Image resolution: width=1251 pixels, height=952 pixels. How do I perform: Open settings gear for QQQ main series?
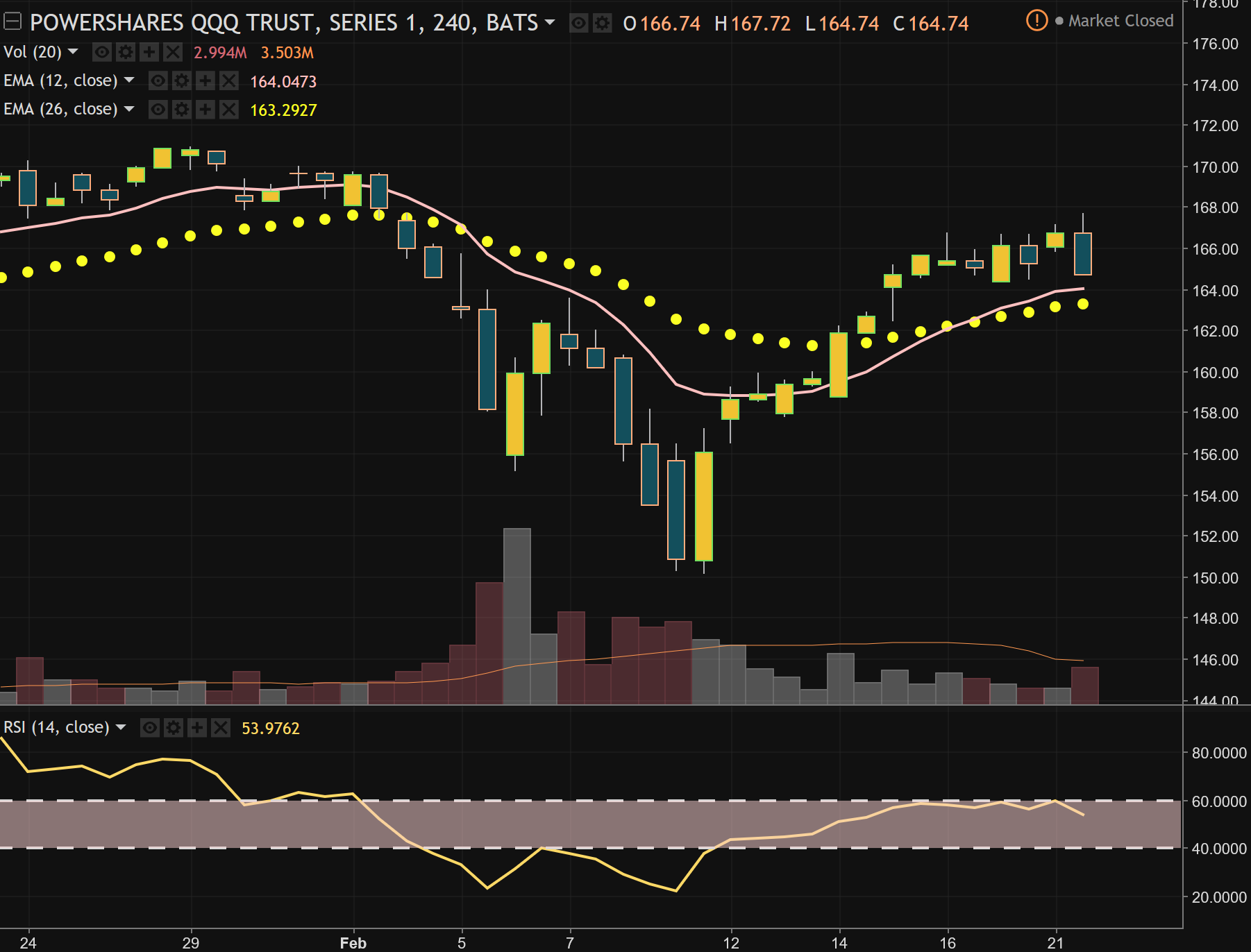(602, 24)
